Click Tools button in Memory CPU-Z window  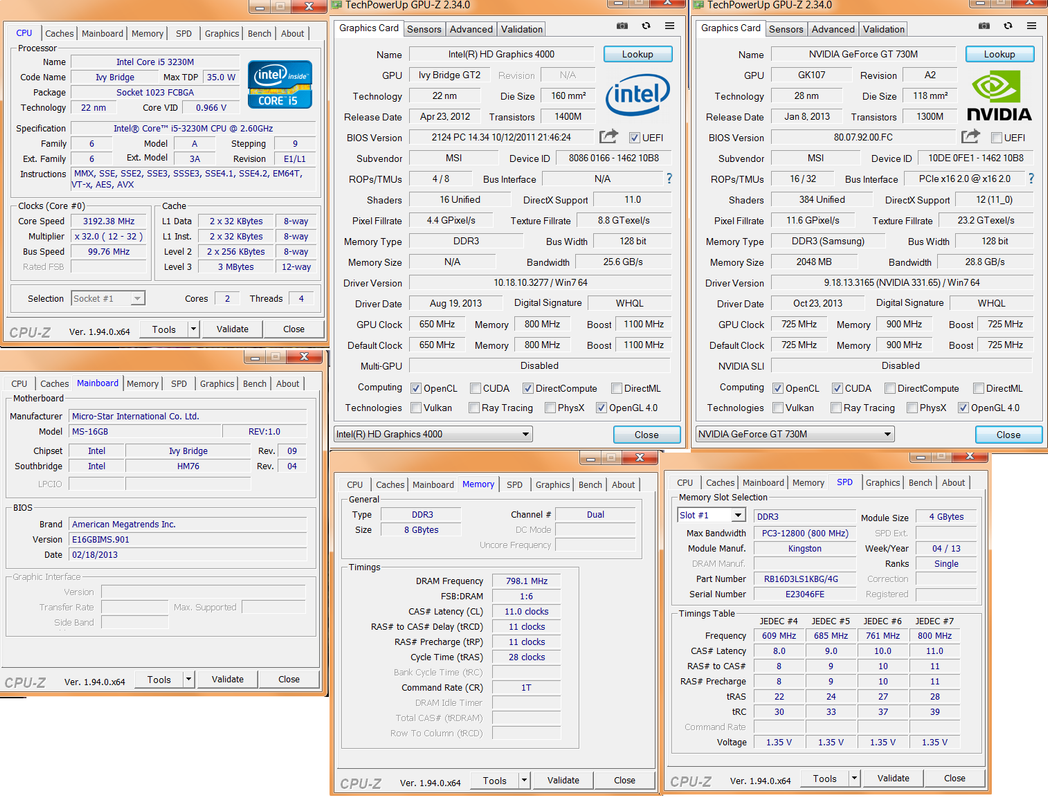[495, 780]
